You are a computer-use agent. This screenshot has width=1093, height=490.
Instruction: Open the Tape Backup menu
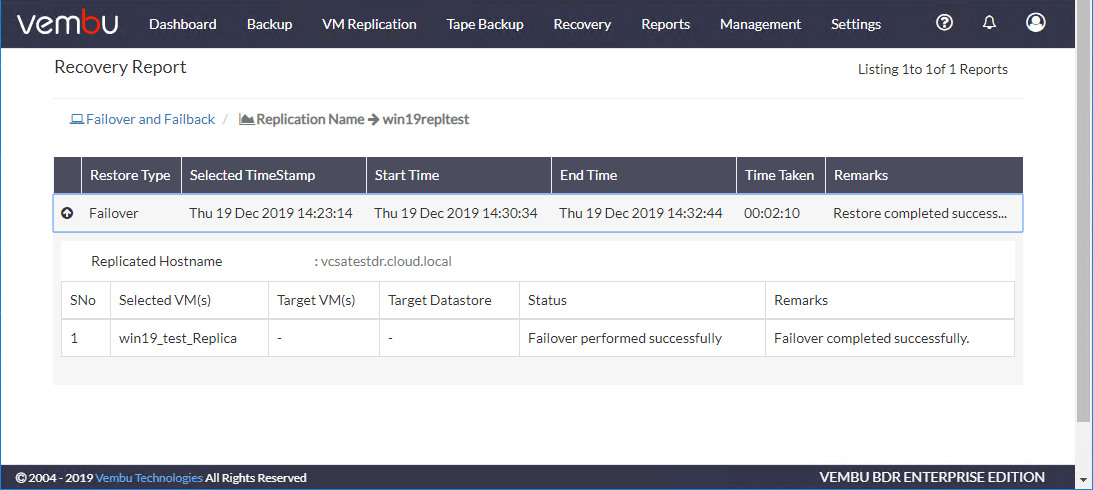click(x=485, y=24)
